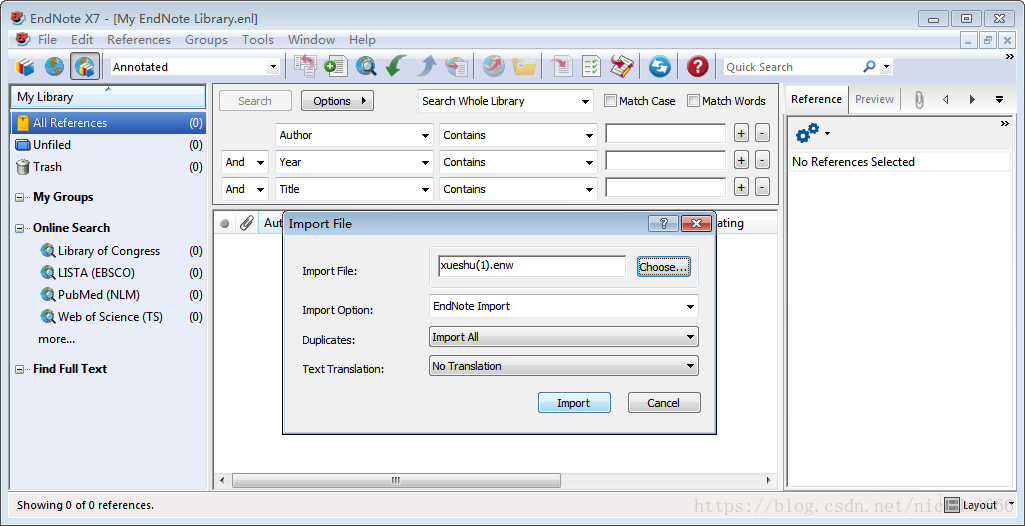Click the Sync Library icon
Screen dimensions: 1025x526
tap(660, 67)
